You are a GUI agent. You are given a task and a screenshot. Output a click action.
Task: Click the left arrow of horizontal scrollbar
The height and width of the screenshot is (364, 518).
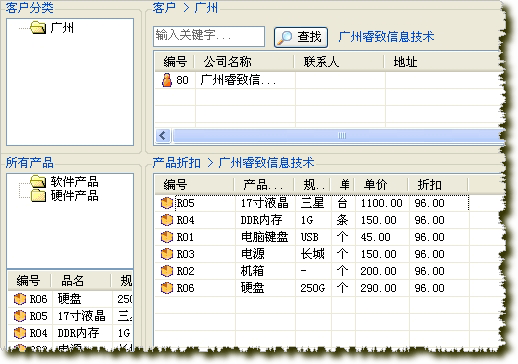coord(163,136)
